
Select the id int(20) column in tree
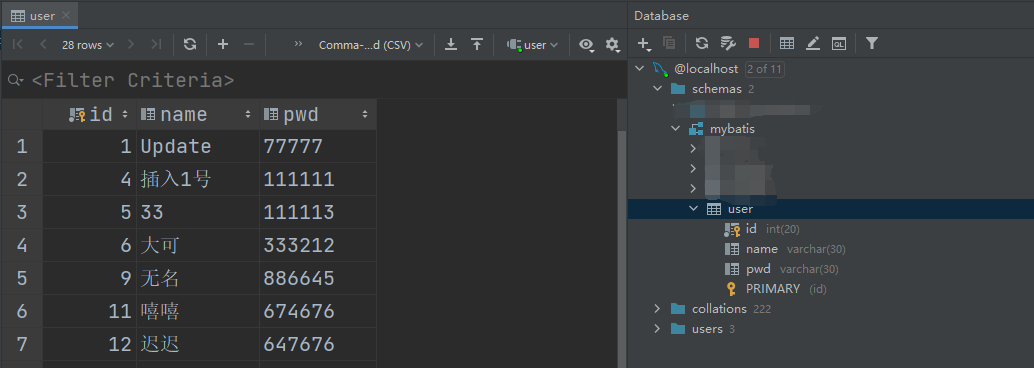pos(762,229)
